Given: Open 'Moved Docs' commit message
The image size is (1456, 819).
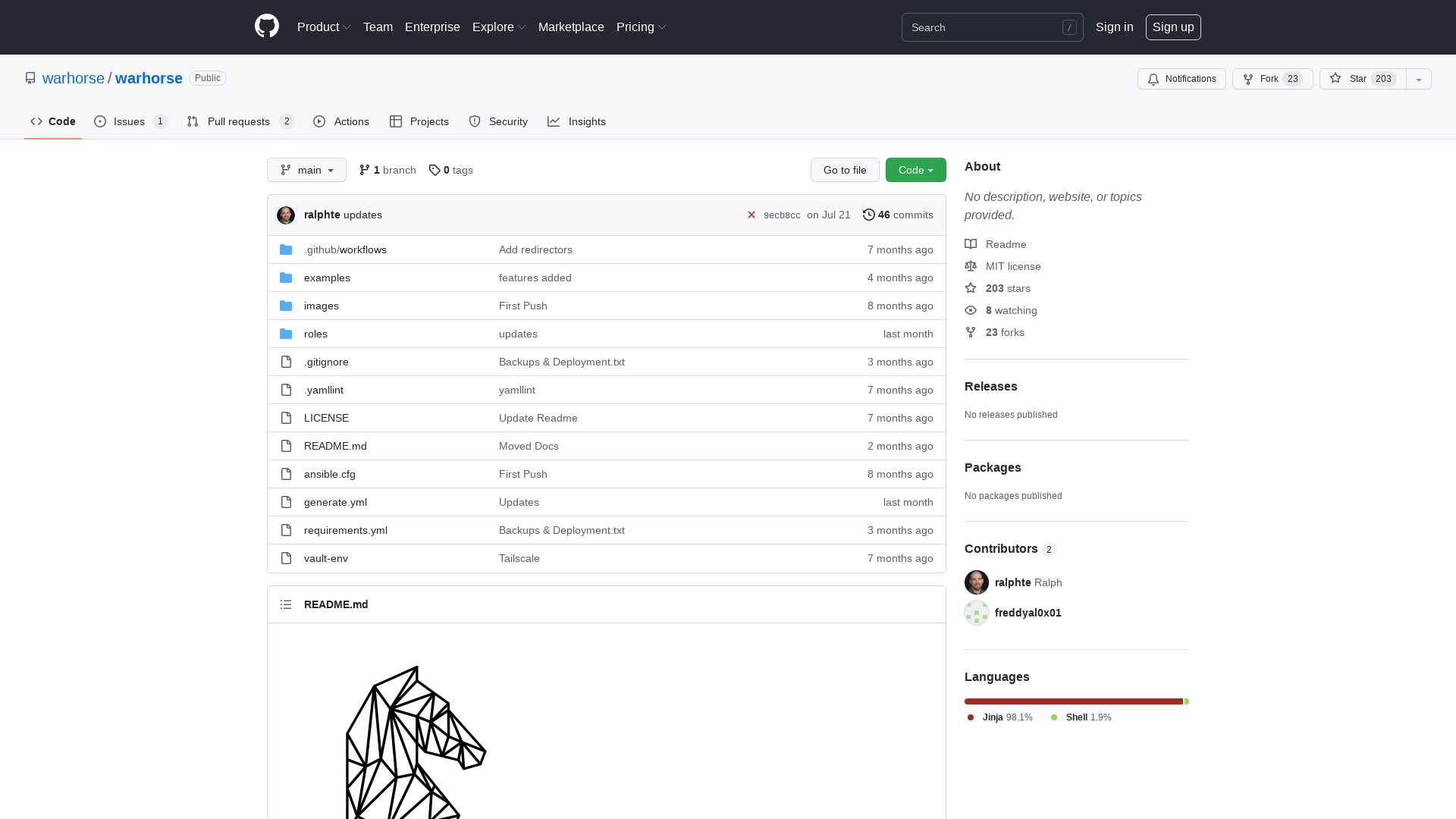Looking at the screenshot, I should pos(529,446).
